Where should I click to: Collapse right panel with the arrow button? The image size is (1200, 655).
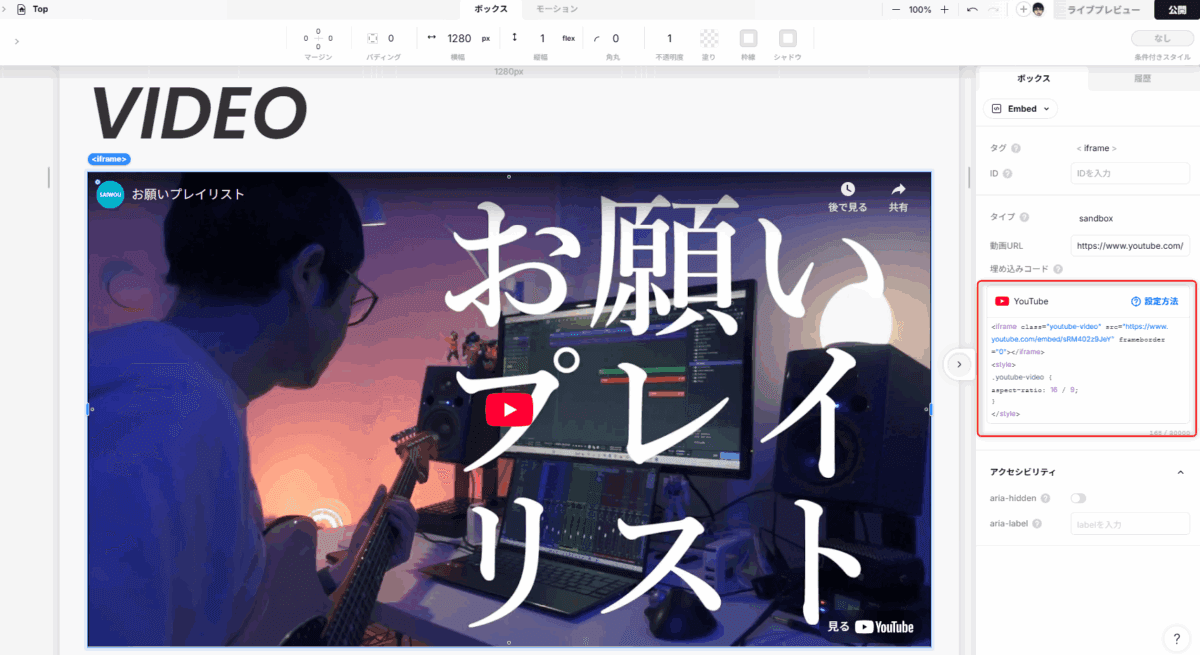pos(958,364)
